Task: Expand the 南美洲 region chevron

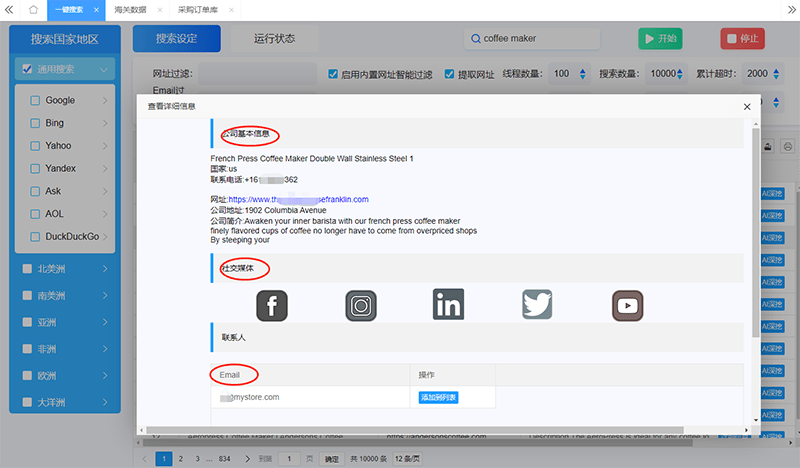Action: 105,295
